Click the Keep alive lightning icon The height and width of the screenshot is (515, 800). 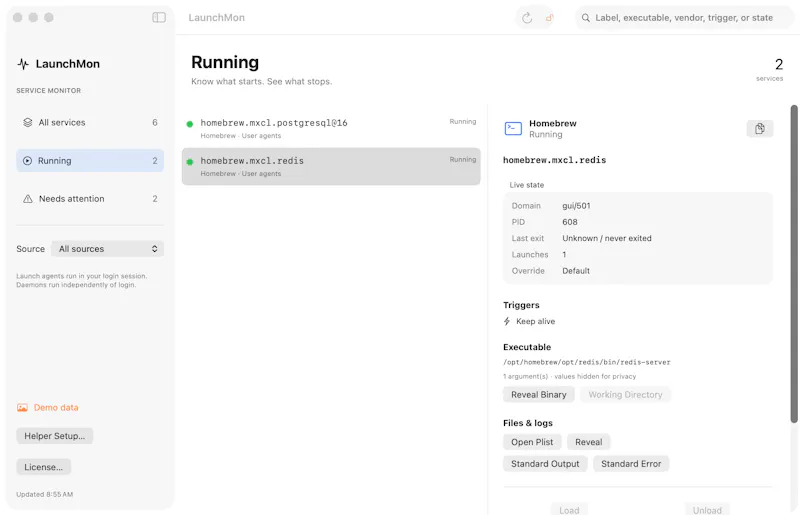[507, 321]
